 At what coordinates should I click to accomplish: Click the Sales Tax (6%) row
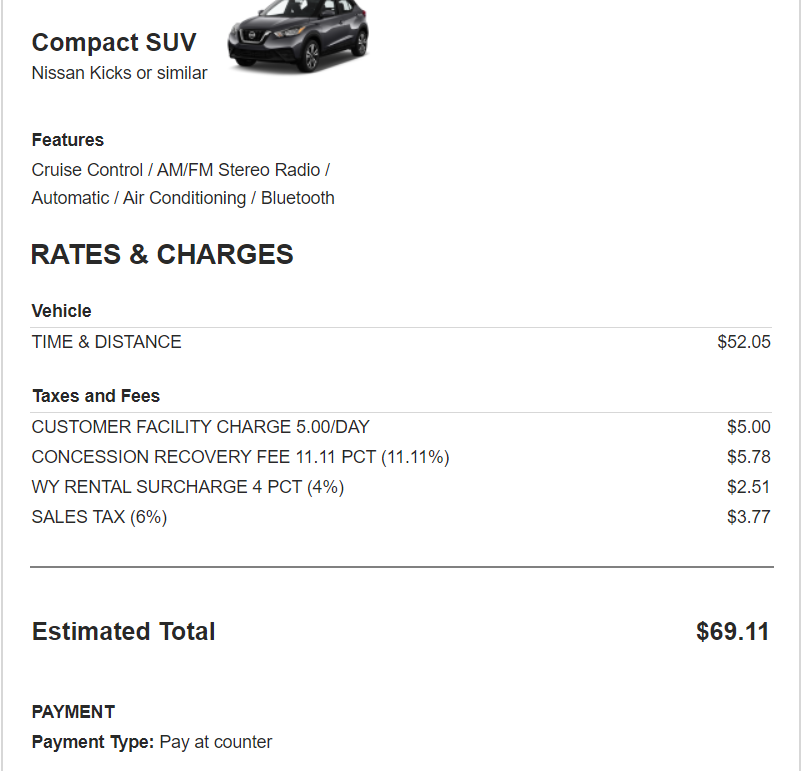click(401, 517)
